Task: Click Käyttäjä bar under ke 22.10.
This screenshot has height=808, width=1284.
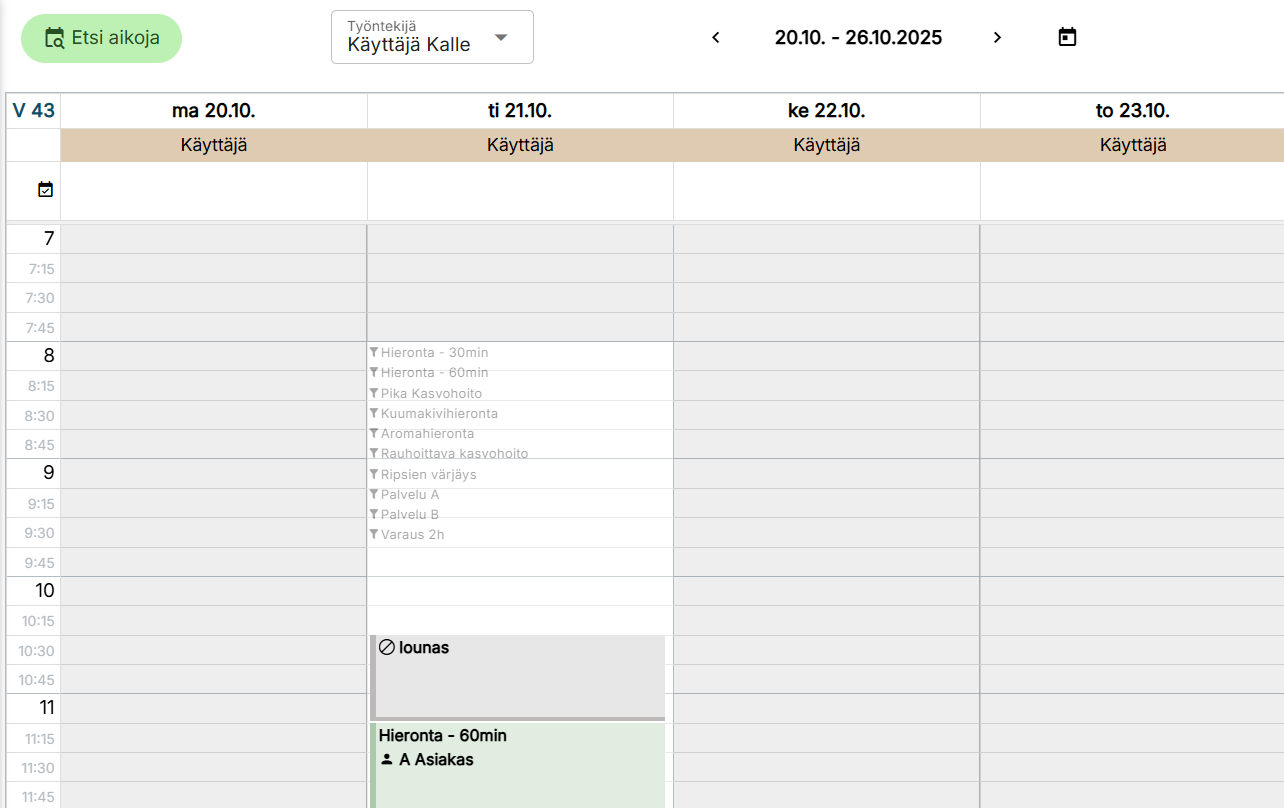Action: click(826, 145)
